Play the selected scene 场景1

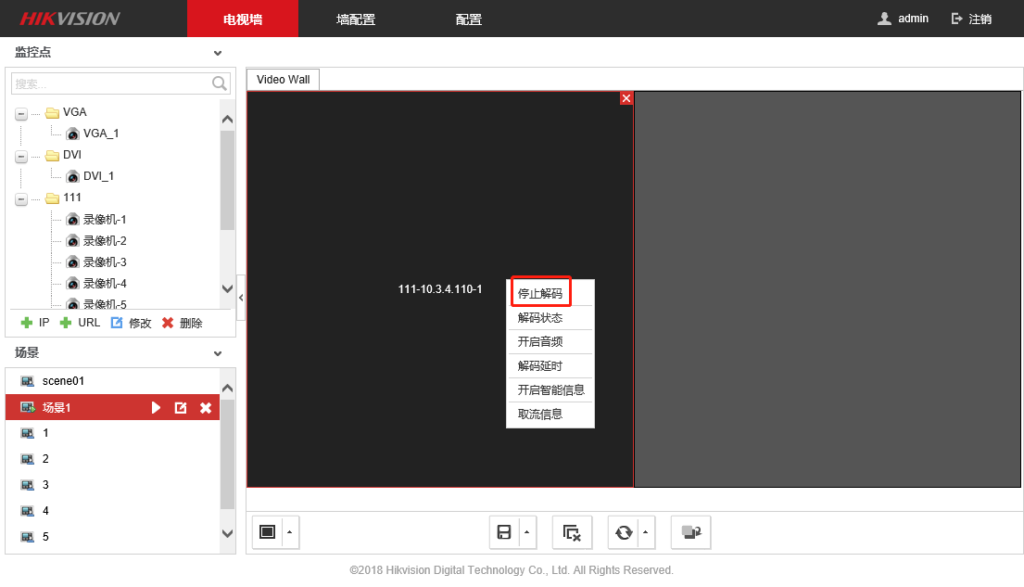point(156,408)
